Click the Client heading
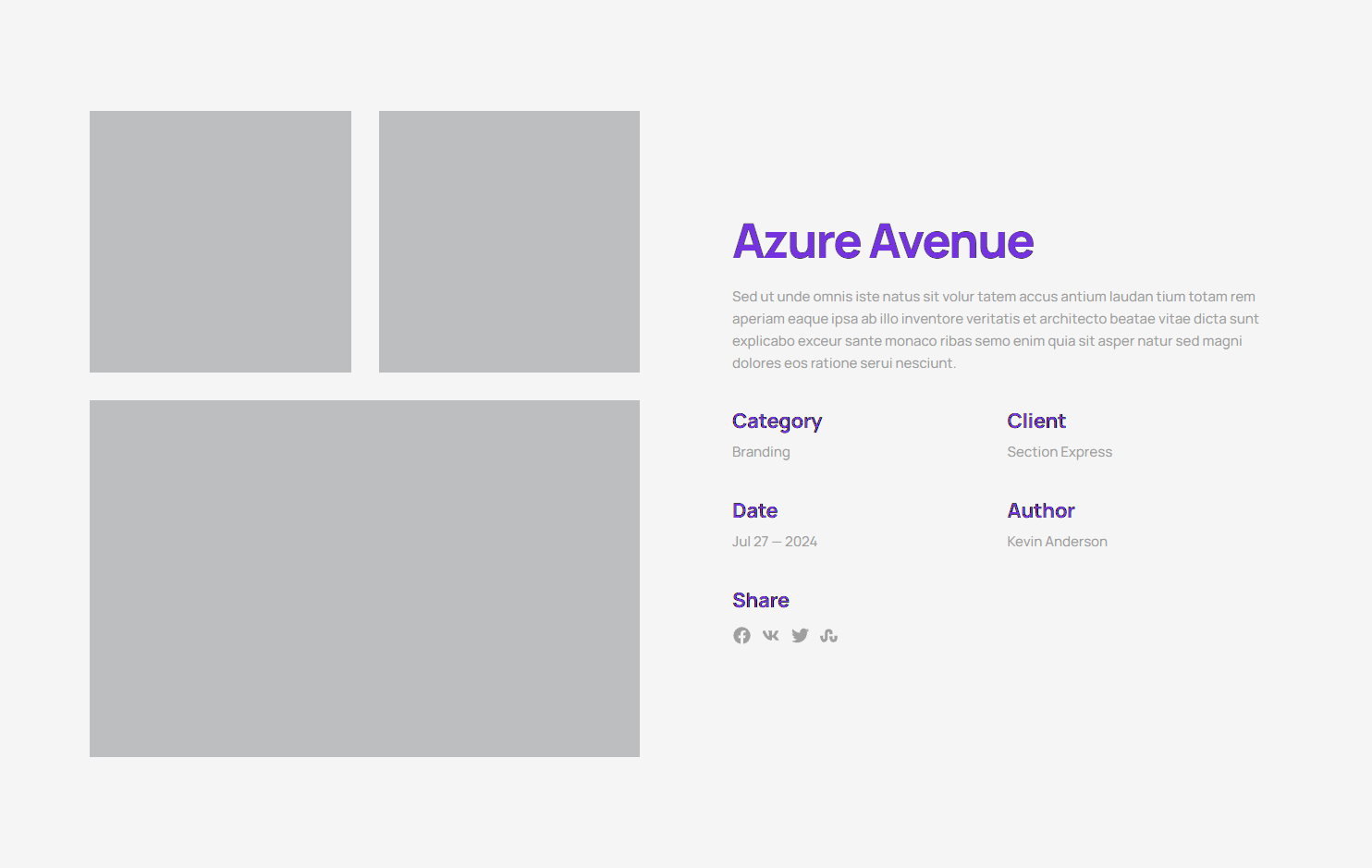 [x=1035, y=421]
